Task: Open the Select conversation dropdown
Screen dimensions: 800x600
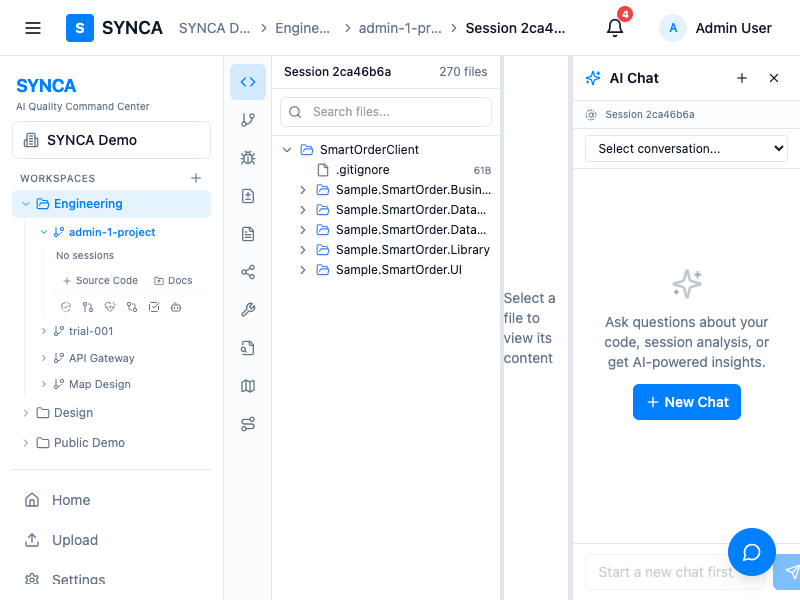Action: pos(686,149)
